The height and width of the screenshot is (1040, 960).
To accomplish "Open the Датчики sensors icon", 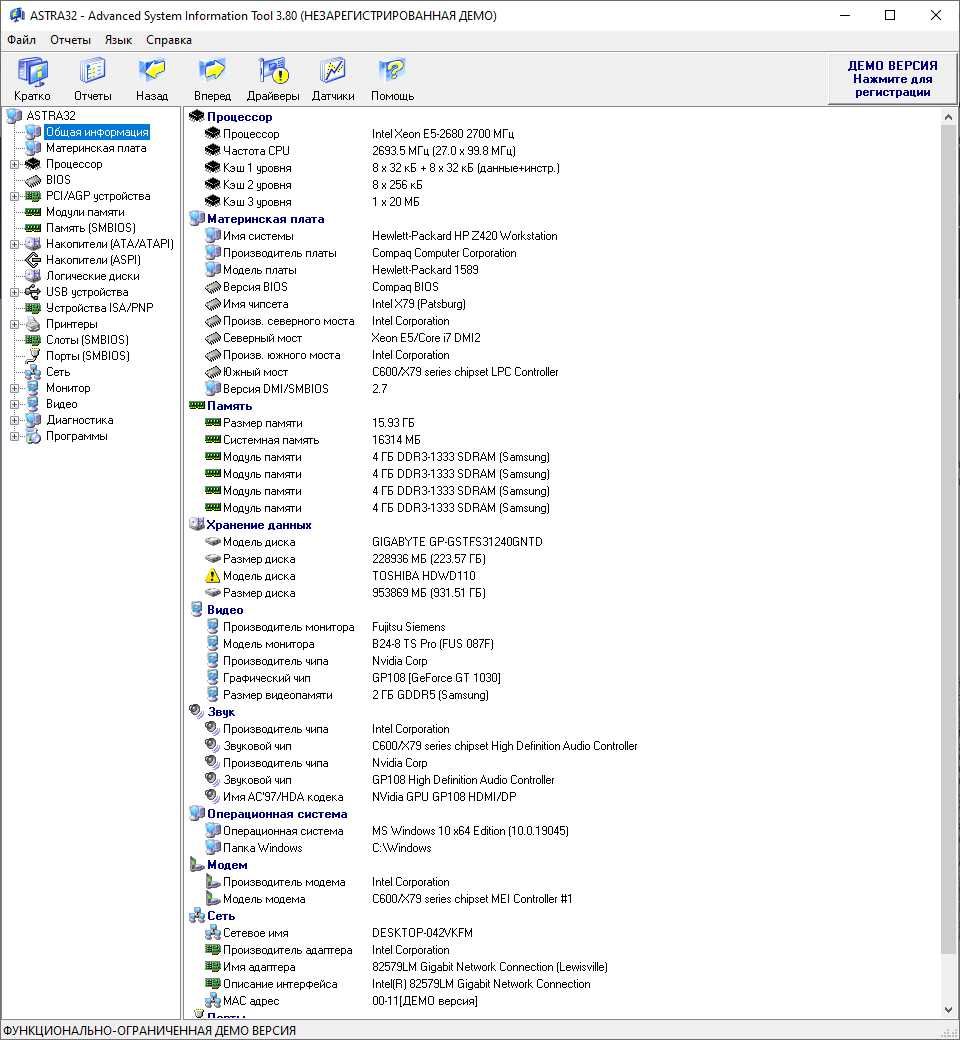I will coord(332,71).
